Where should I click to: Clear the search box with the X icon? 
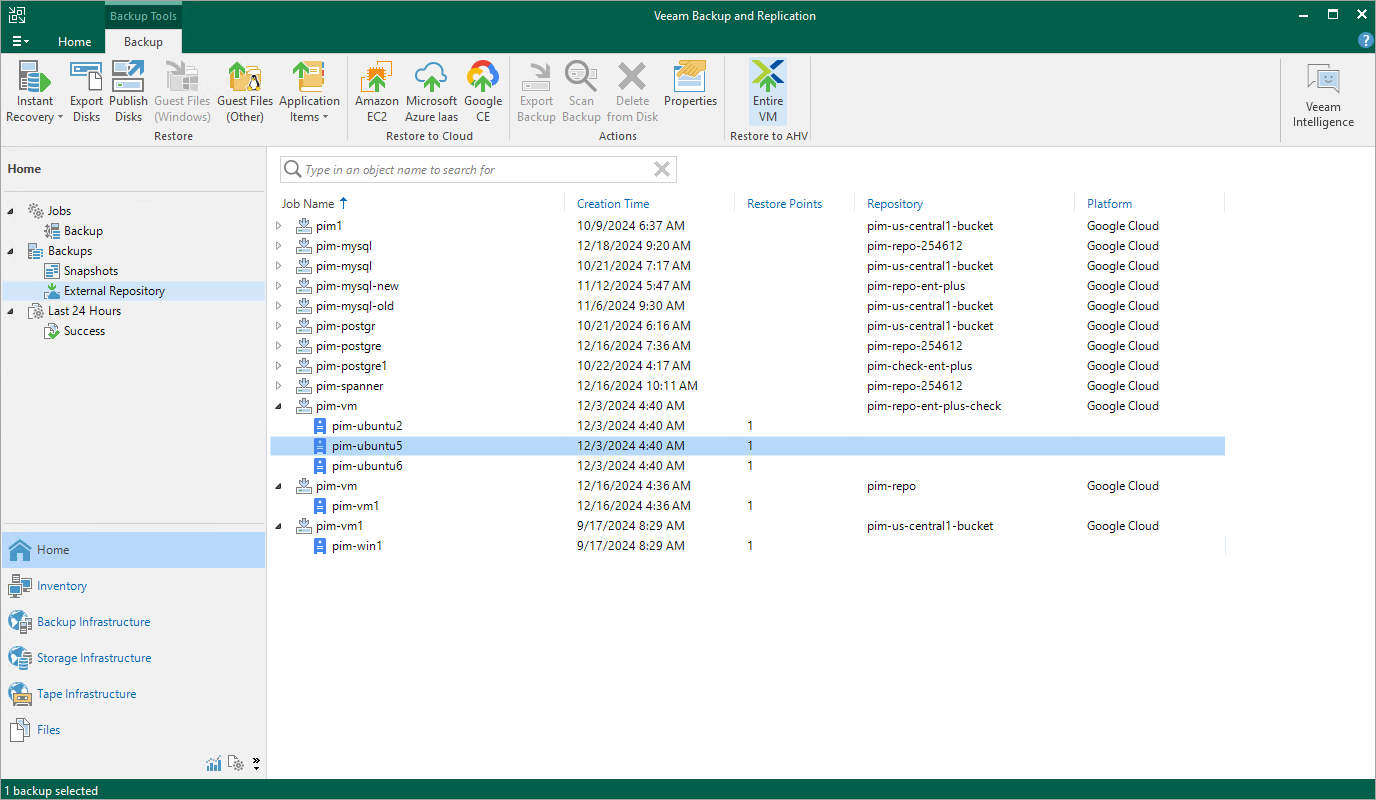tap(662, 170)
